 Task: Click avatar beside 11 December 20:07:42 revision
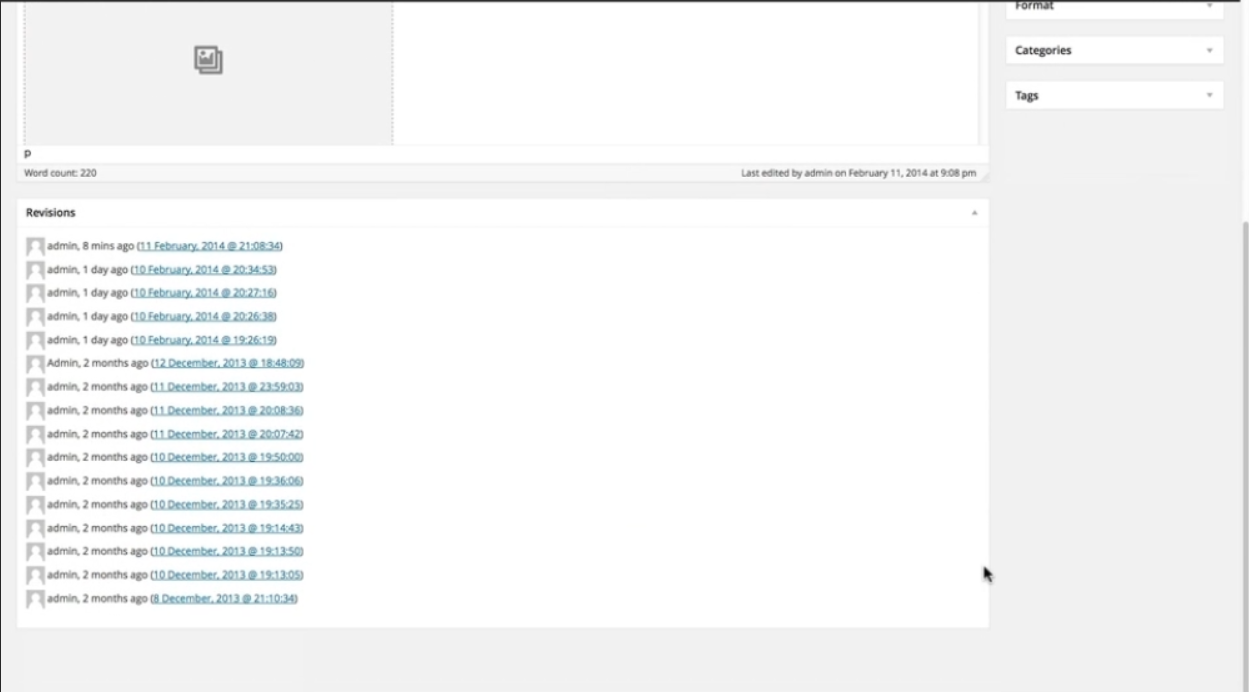point(36,434)
